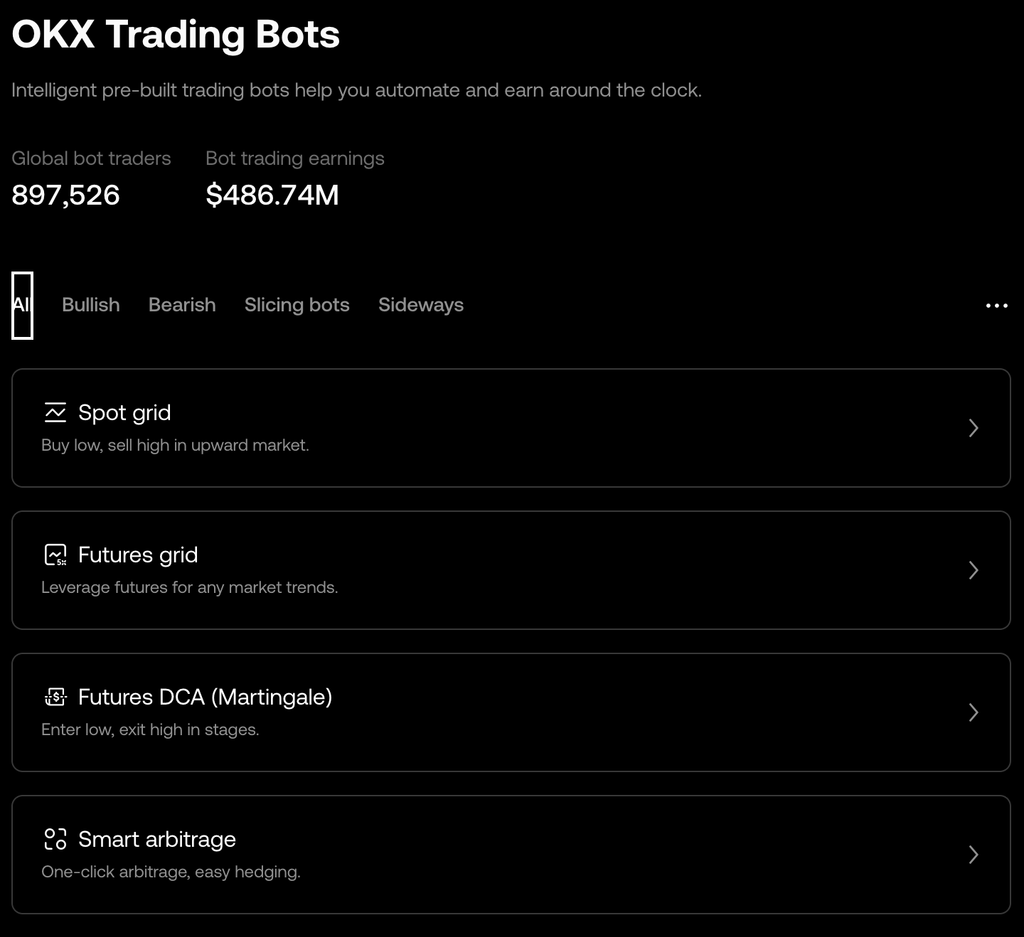Click the Spot grid chart icon
This screenshot has height=937, width=1024.
coord(55,413)
